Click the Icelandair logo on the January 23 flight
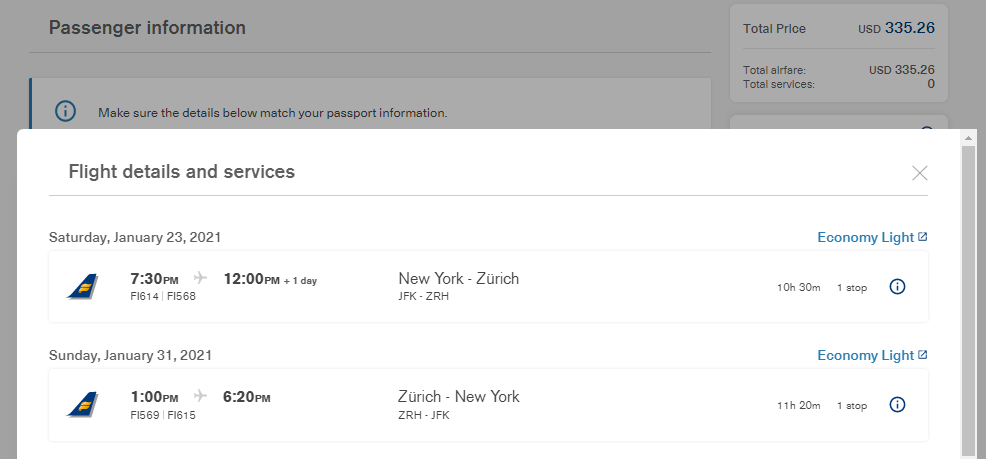This screenshot has height=459, width=986. pyautogui.click(x=82, y=287)
